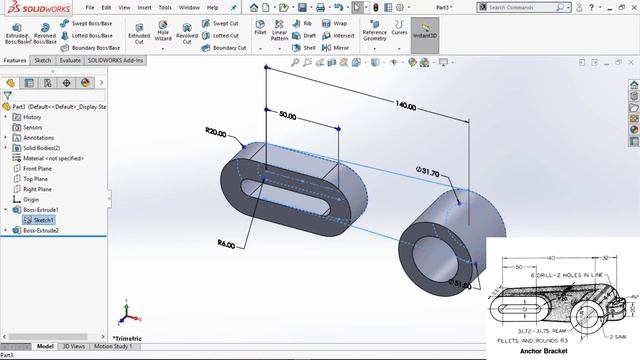Switch to the Motion Study 1 tab
640x360 pixels.
113,347
